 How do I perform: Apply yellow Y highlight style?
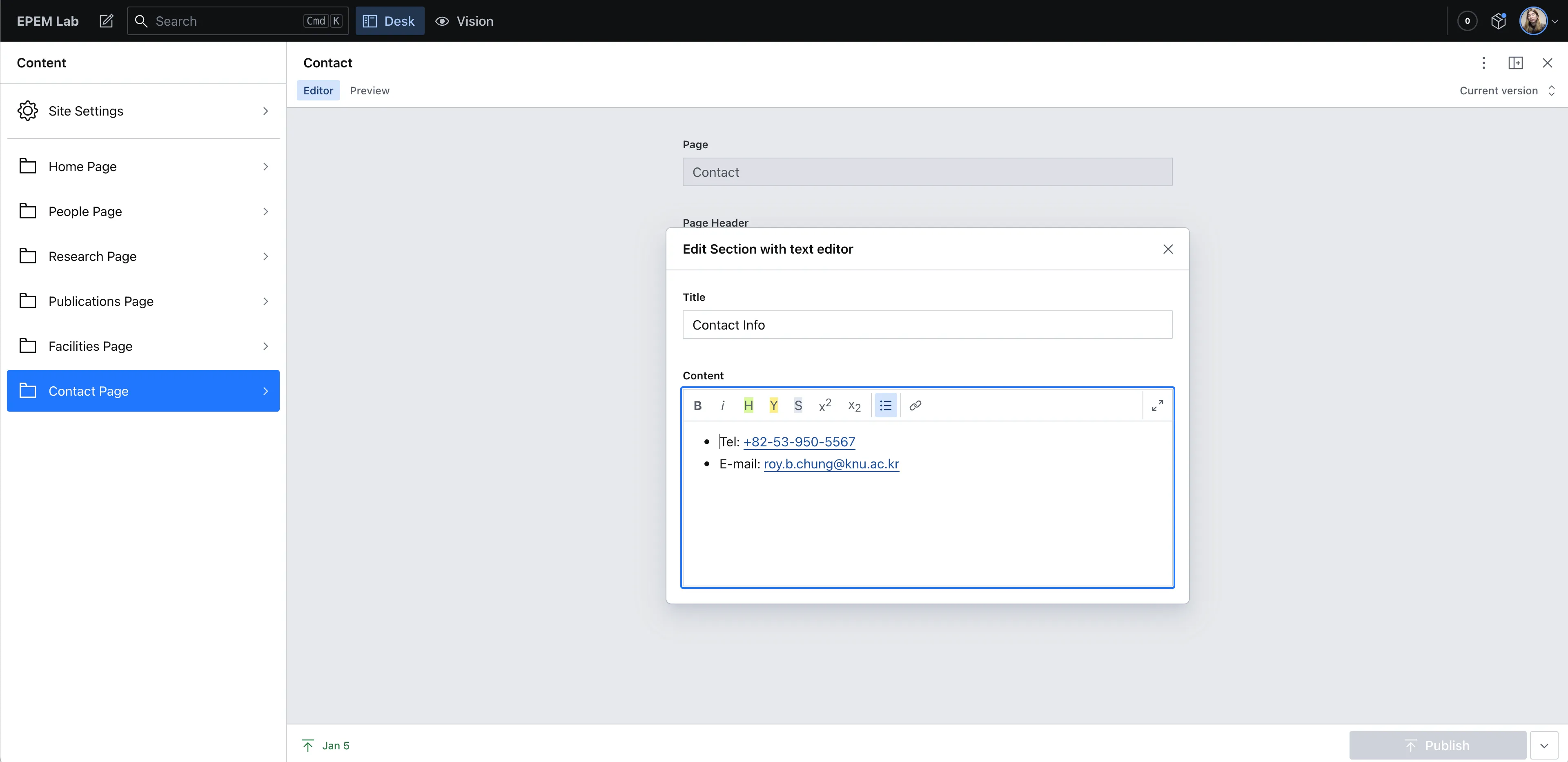(773, 406)
